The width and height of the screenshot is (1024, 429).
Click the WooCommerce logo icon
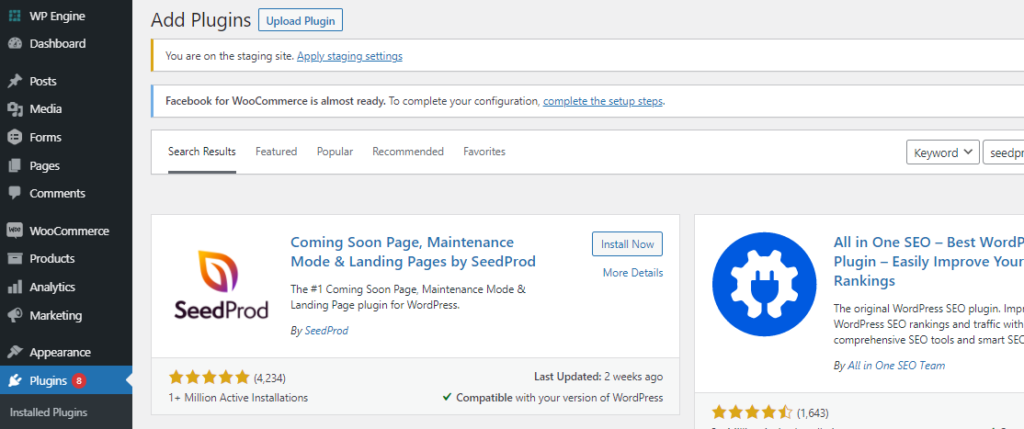tap(14, 230)
